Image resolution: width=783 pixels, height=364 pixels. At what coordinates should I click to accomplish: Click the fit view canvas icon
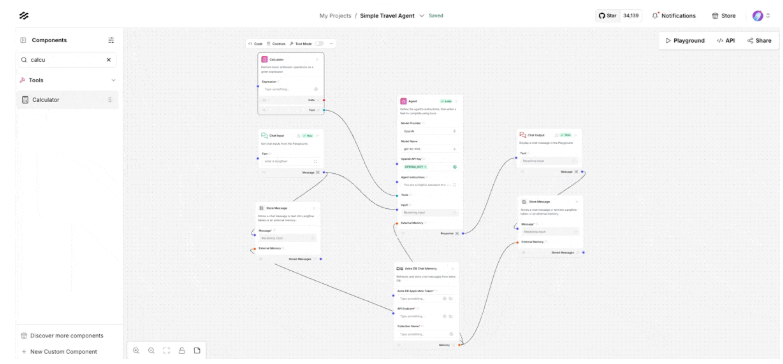(166, 351)
